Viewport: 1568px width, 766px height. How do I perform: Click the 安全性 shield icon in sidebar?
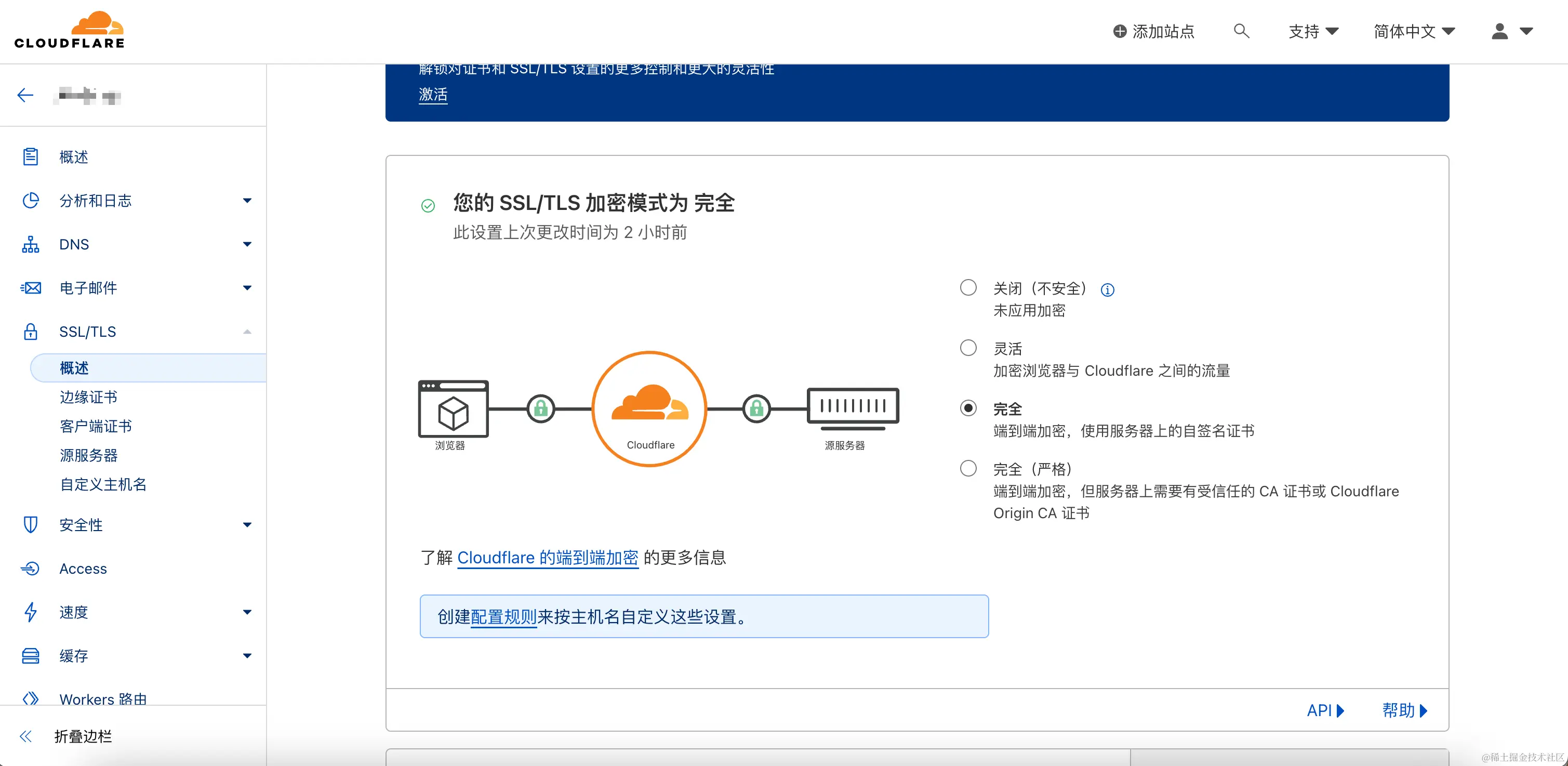click(31, 524)
